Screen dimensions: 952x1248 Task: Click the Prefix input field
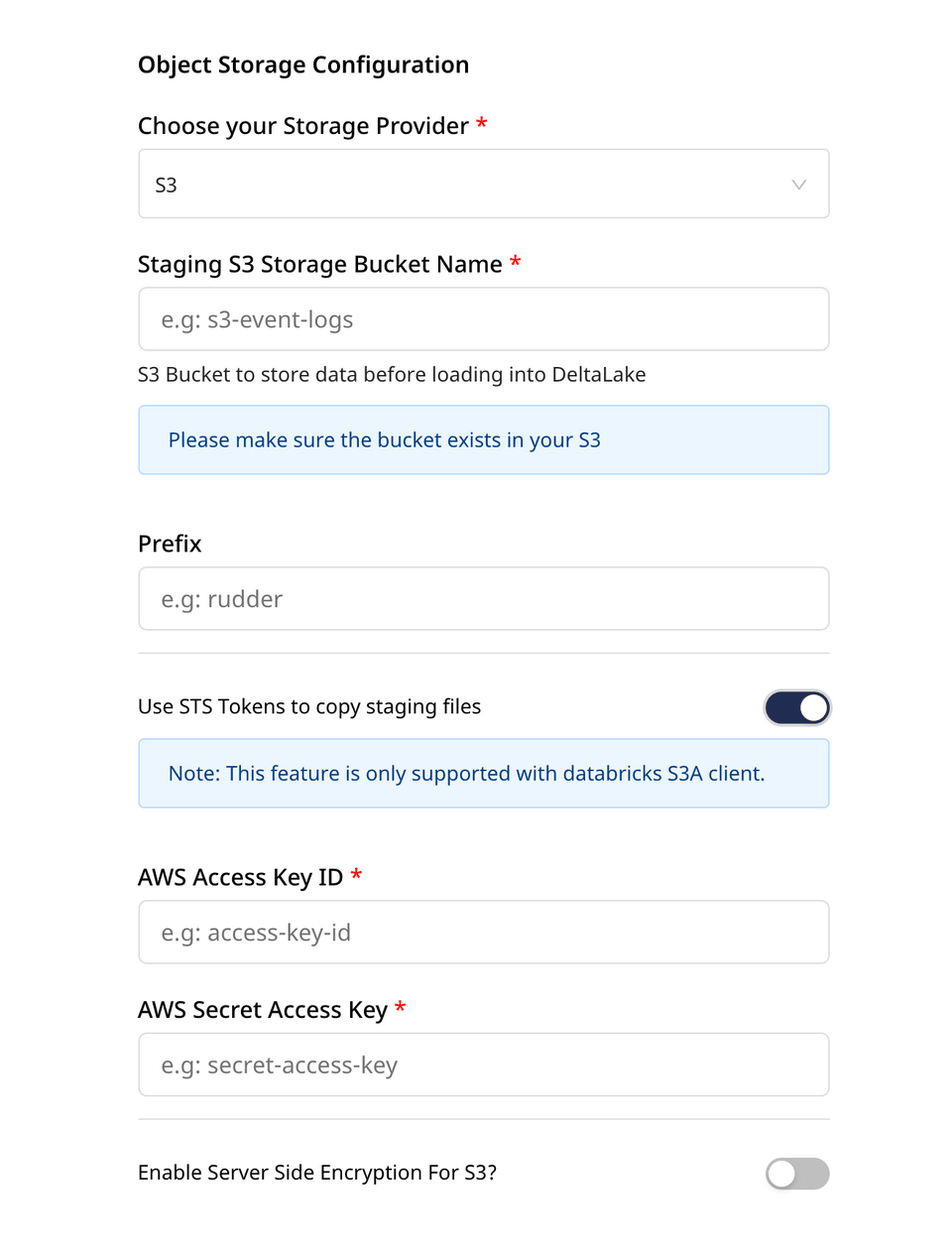[483, 598]
